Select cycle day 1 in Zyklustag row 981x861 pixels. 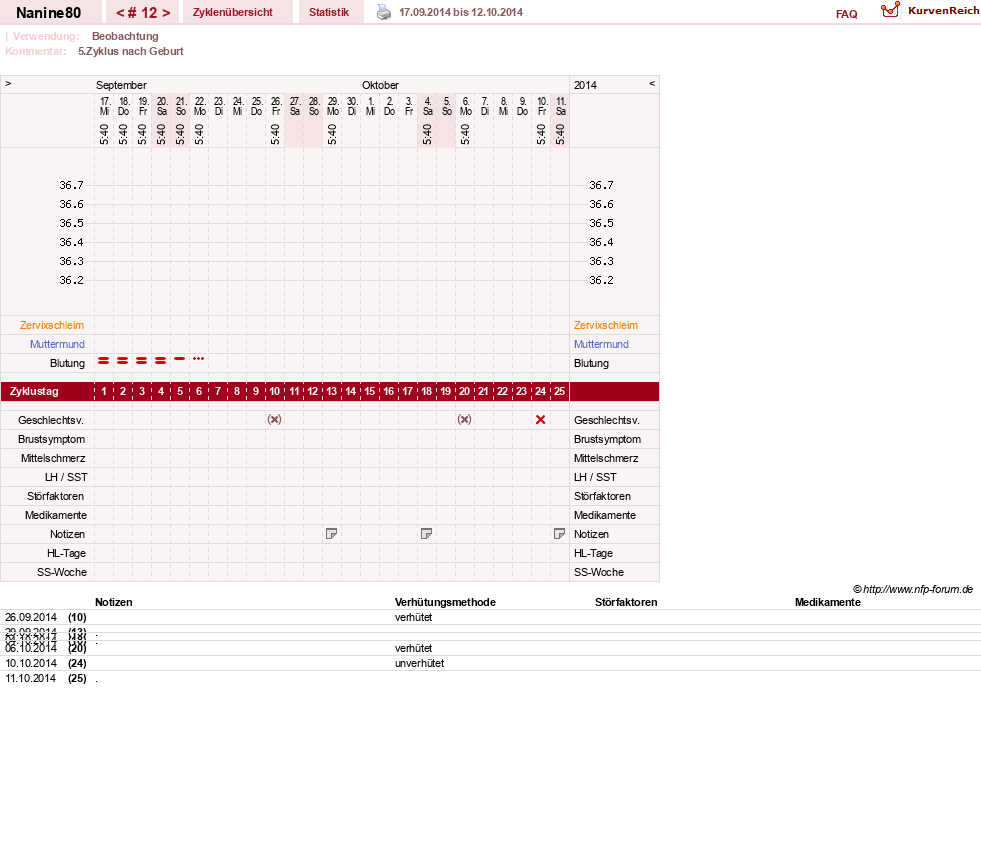tap(104, 391)
